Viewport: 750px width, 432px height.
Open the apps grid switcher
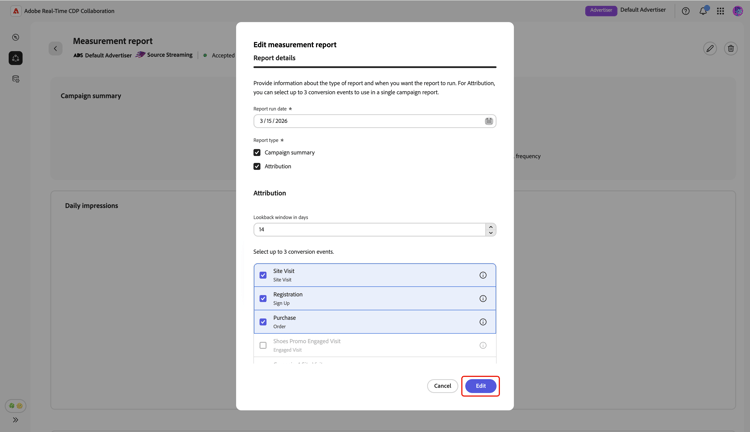pos(720,11)
